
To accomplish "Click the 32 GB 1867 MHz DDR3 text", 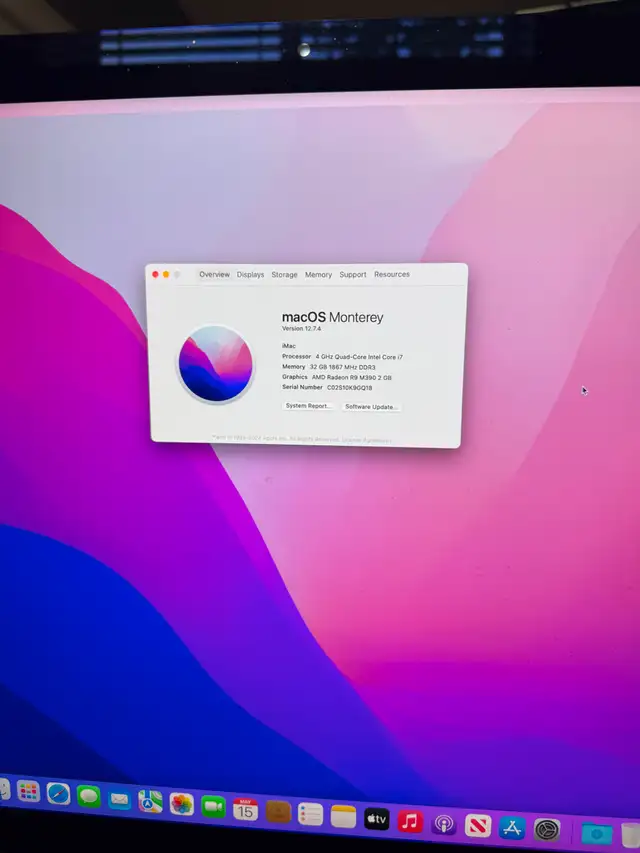I will [x=342, y=367].
